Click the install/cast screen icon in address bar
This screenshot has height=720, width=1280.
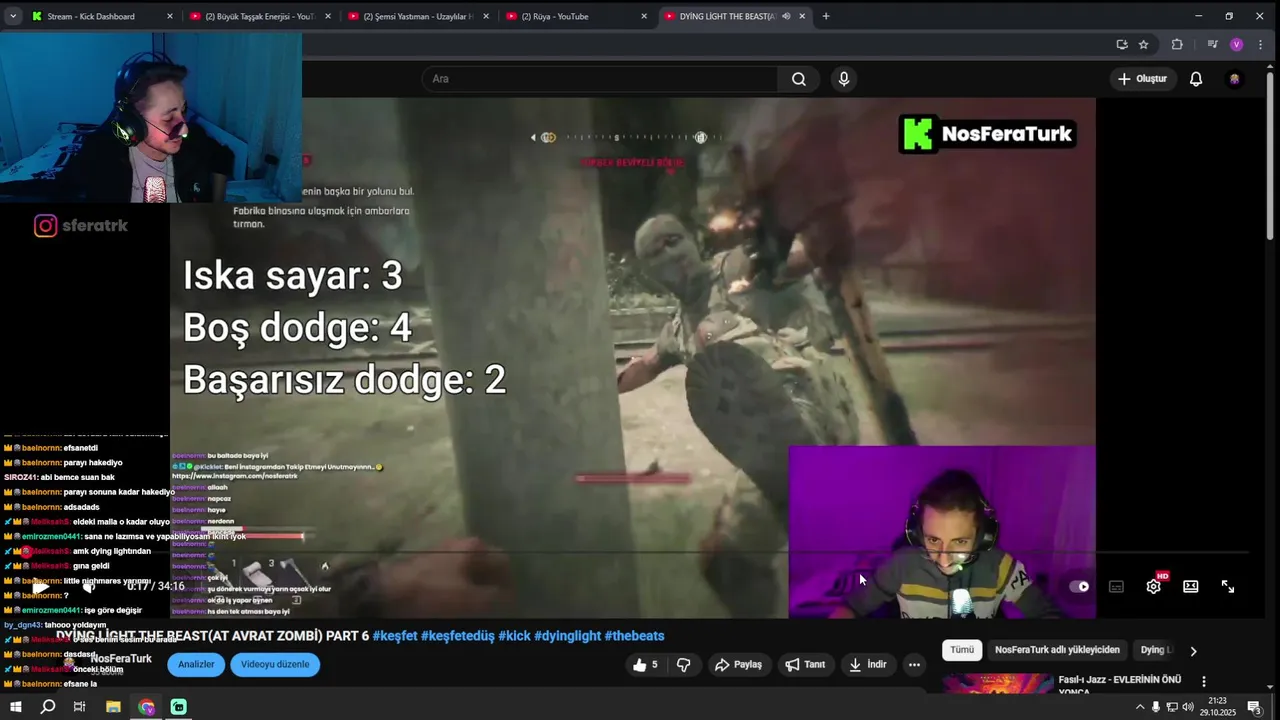point(1122,44)
